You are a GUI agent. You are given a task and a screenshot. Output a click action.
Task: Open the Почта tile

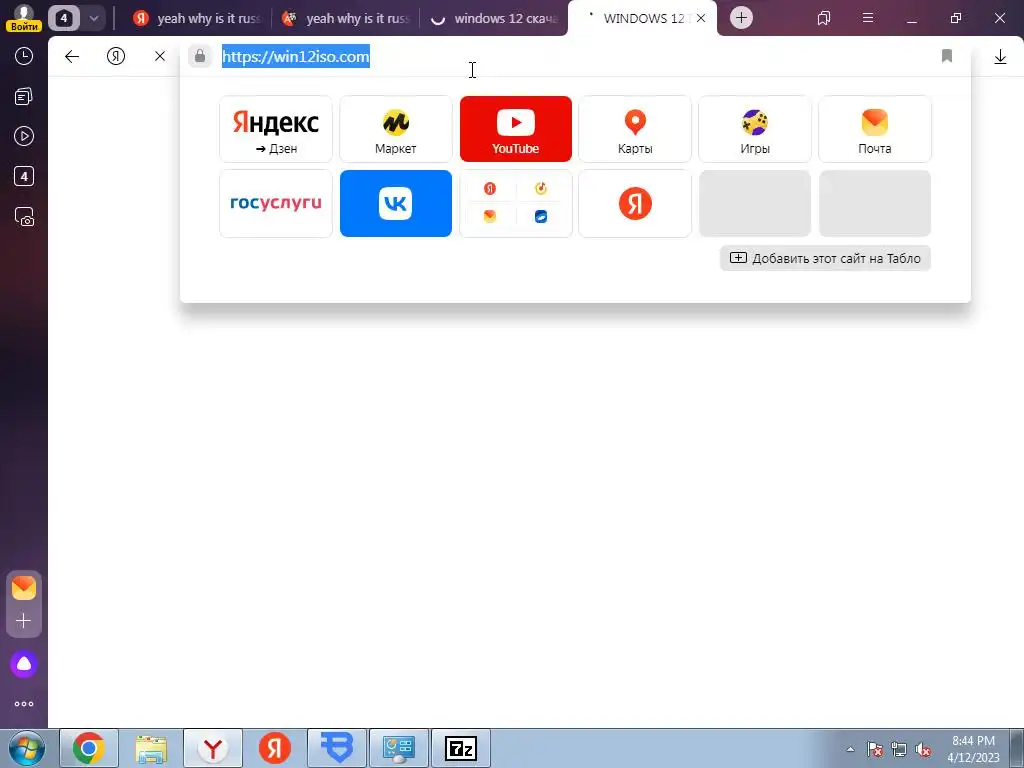[x=875, y=129]
